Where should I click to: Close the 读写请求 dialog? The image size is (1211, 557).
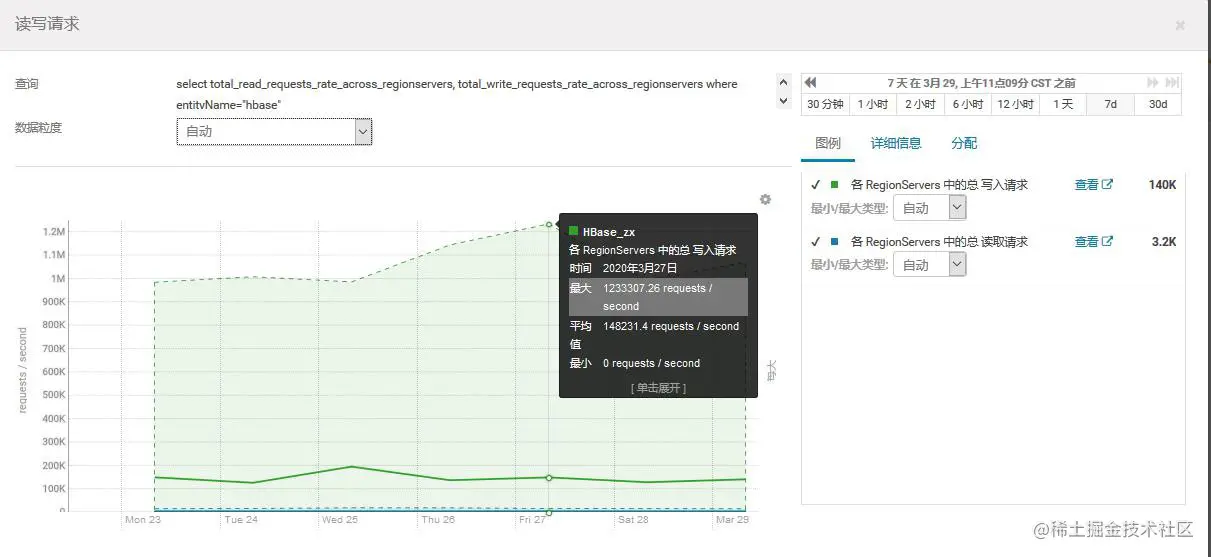1180,26
